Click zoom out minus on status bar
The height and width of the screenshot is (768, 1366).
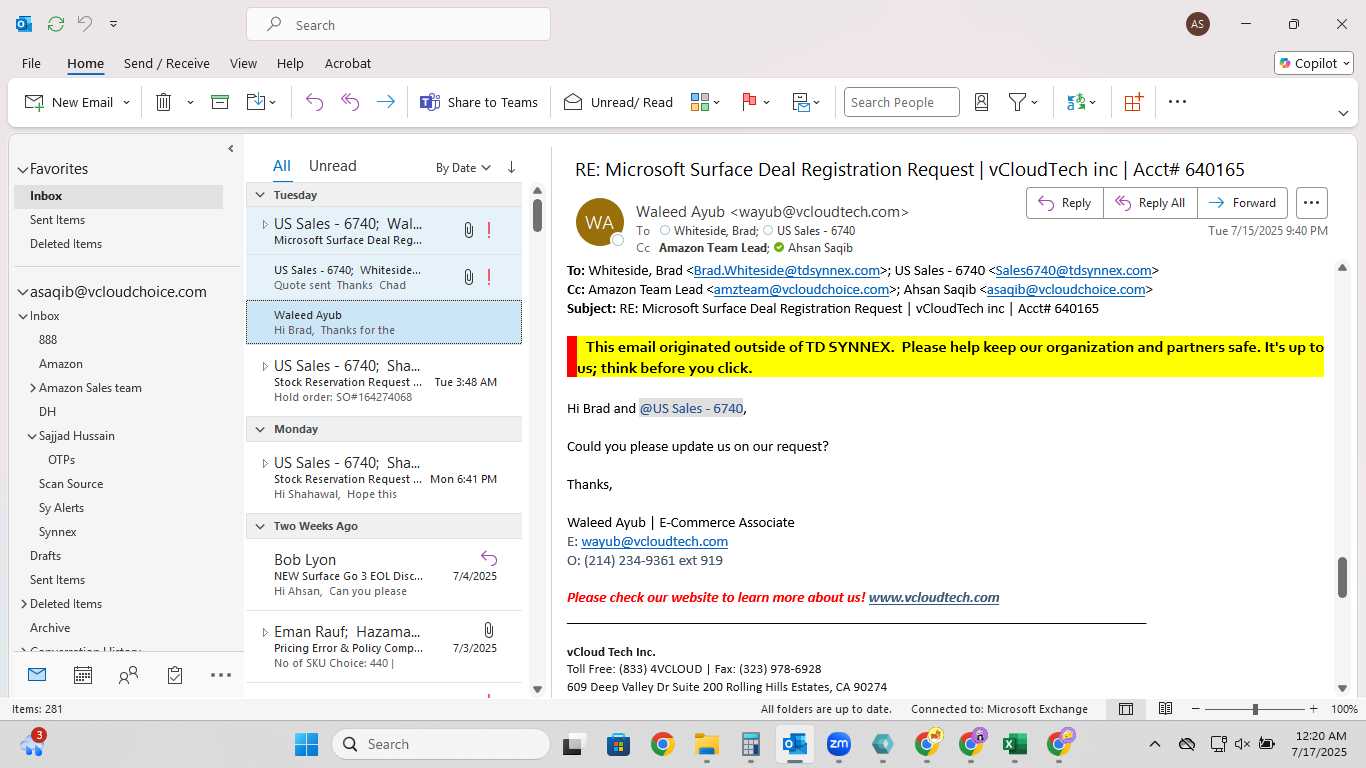point(1196,709)
